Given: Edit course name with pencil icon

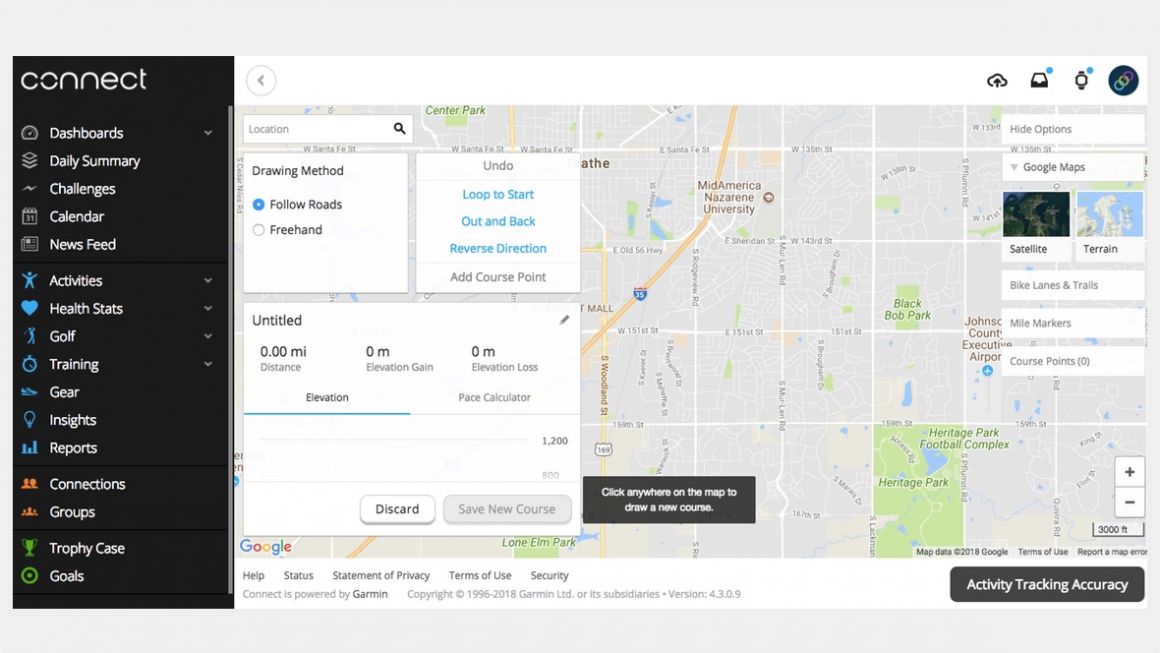Looking at the screenshot, I should [564, 320].
